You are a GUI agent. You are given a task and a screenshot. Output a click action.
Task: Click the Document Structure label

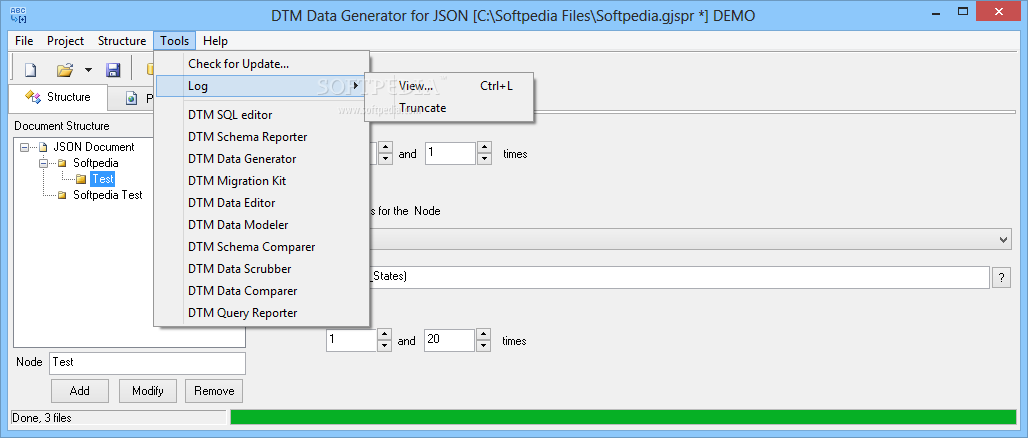(x=62, y=126)
